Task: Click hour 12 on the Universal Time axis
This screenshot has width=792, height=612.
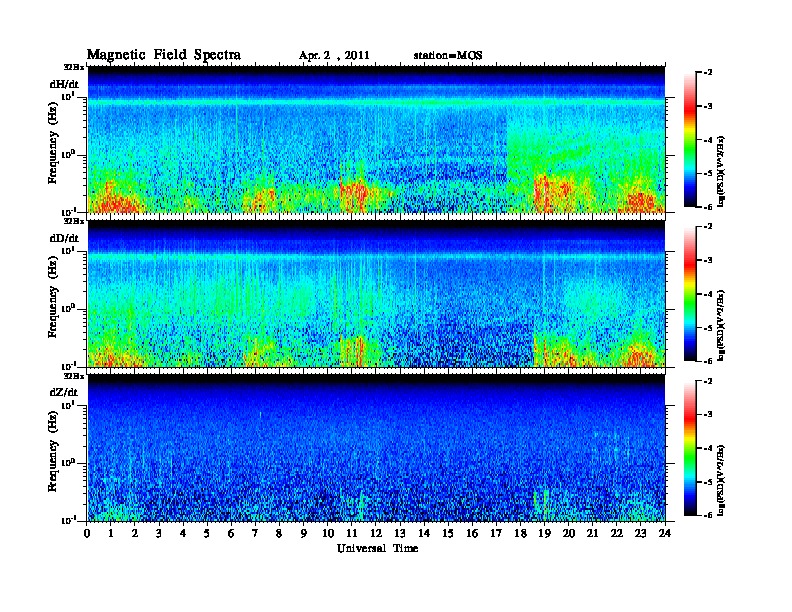Action: pos(376,533)
